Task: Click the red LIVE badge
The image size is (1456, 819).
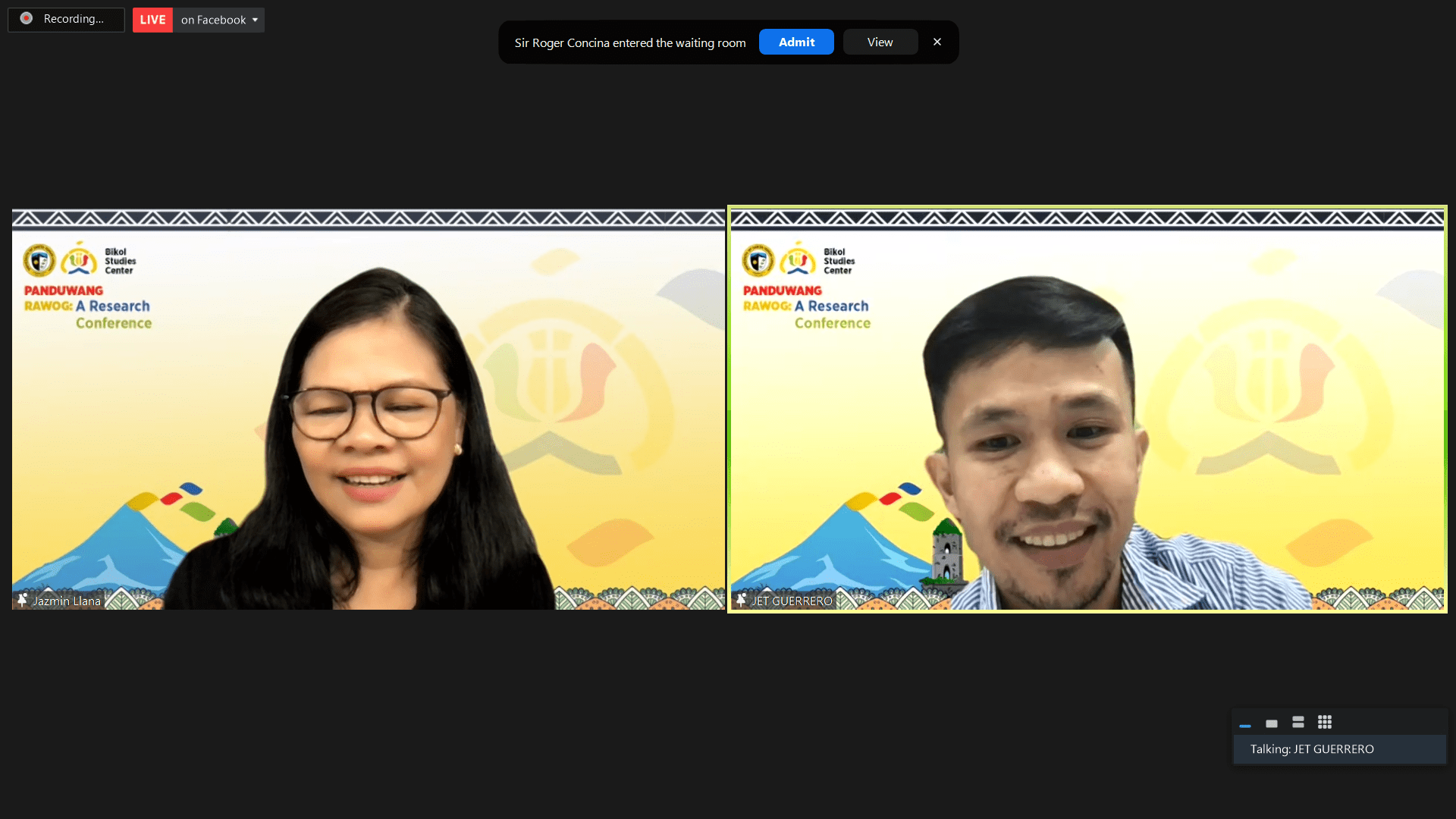Action: [152, 20]
